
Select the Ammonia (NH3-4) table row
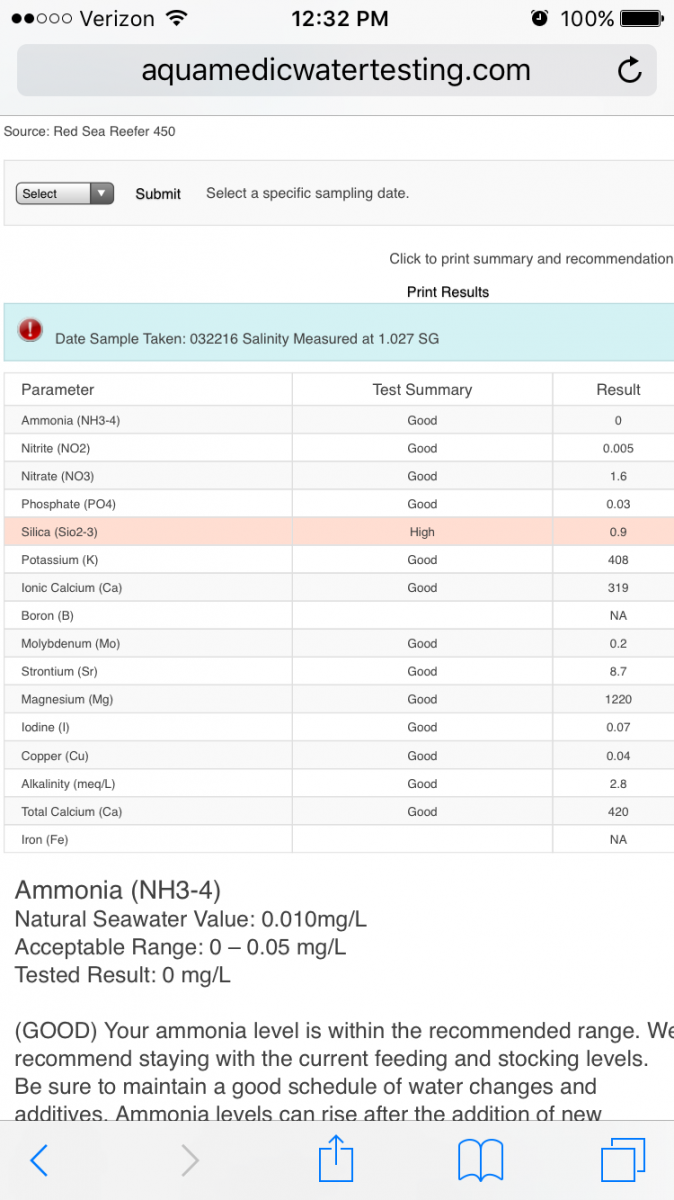[339, 420]
